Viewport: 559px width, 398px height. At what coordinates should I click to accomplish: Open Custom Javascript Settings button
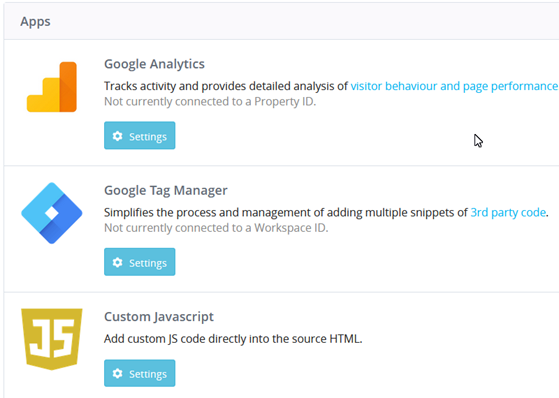pos(140,373)
